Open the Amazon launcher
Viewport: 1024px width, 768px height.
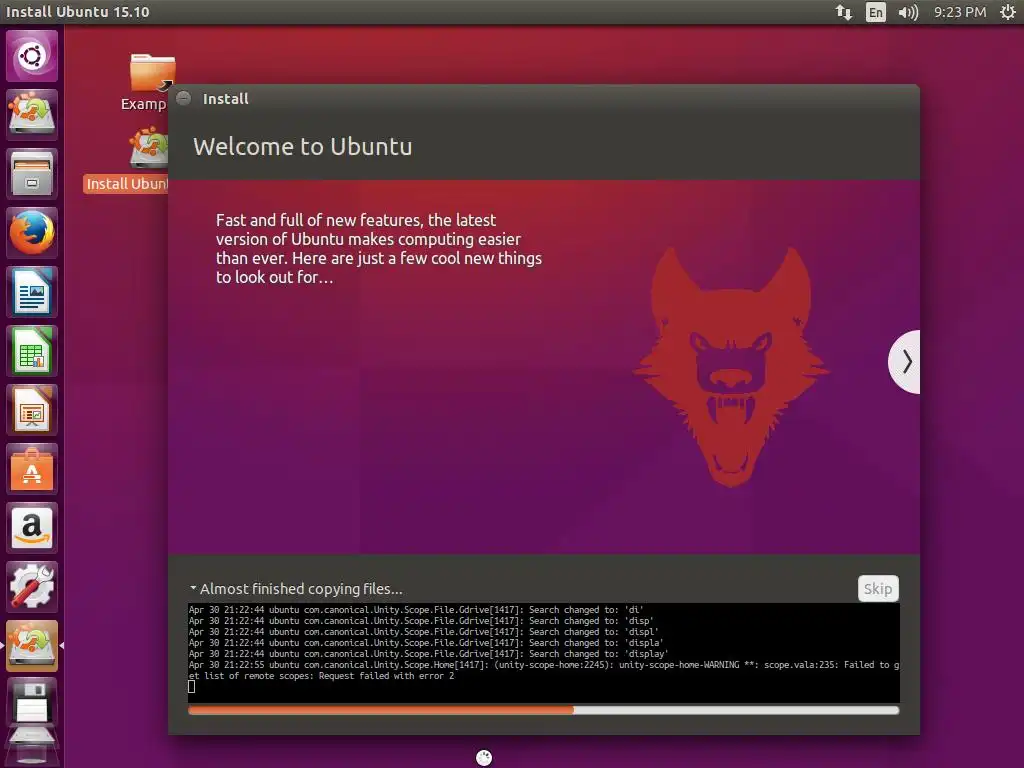click(x=31, y=528)
